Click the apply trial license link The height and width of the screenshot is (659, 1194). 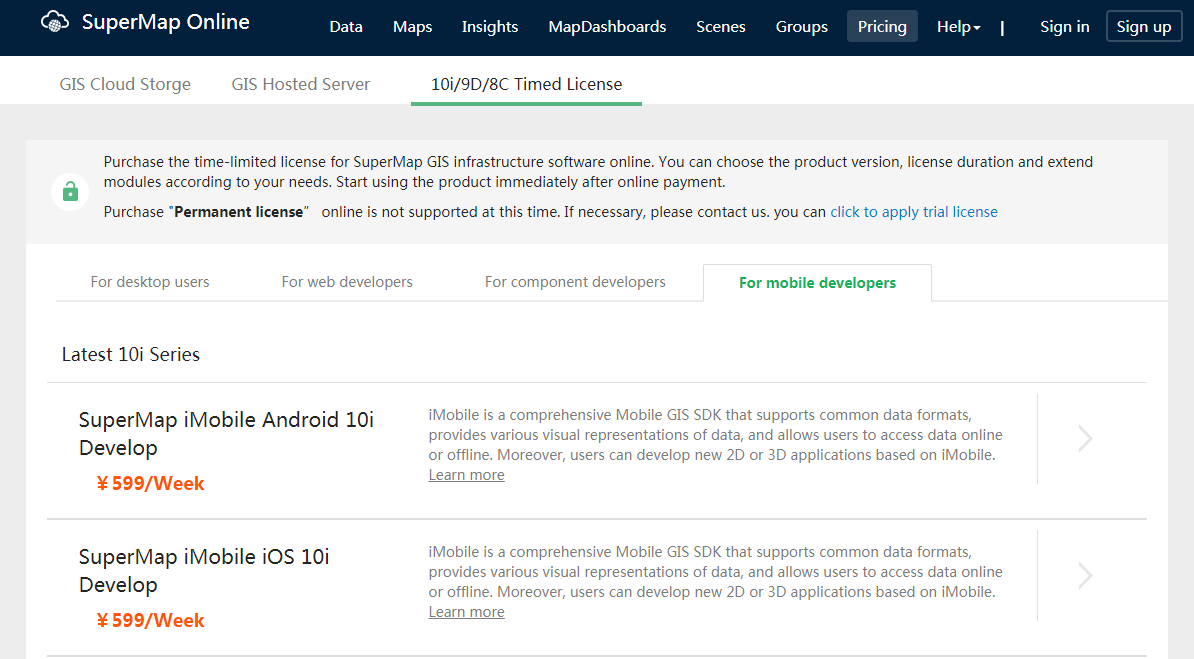(x=914, y=212)
